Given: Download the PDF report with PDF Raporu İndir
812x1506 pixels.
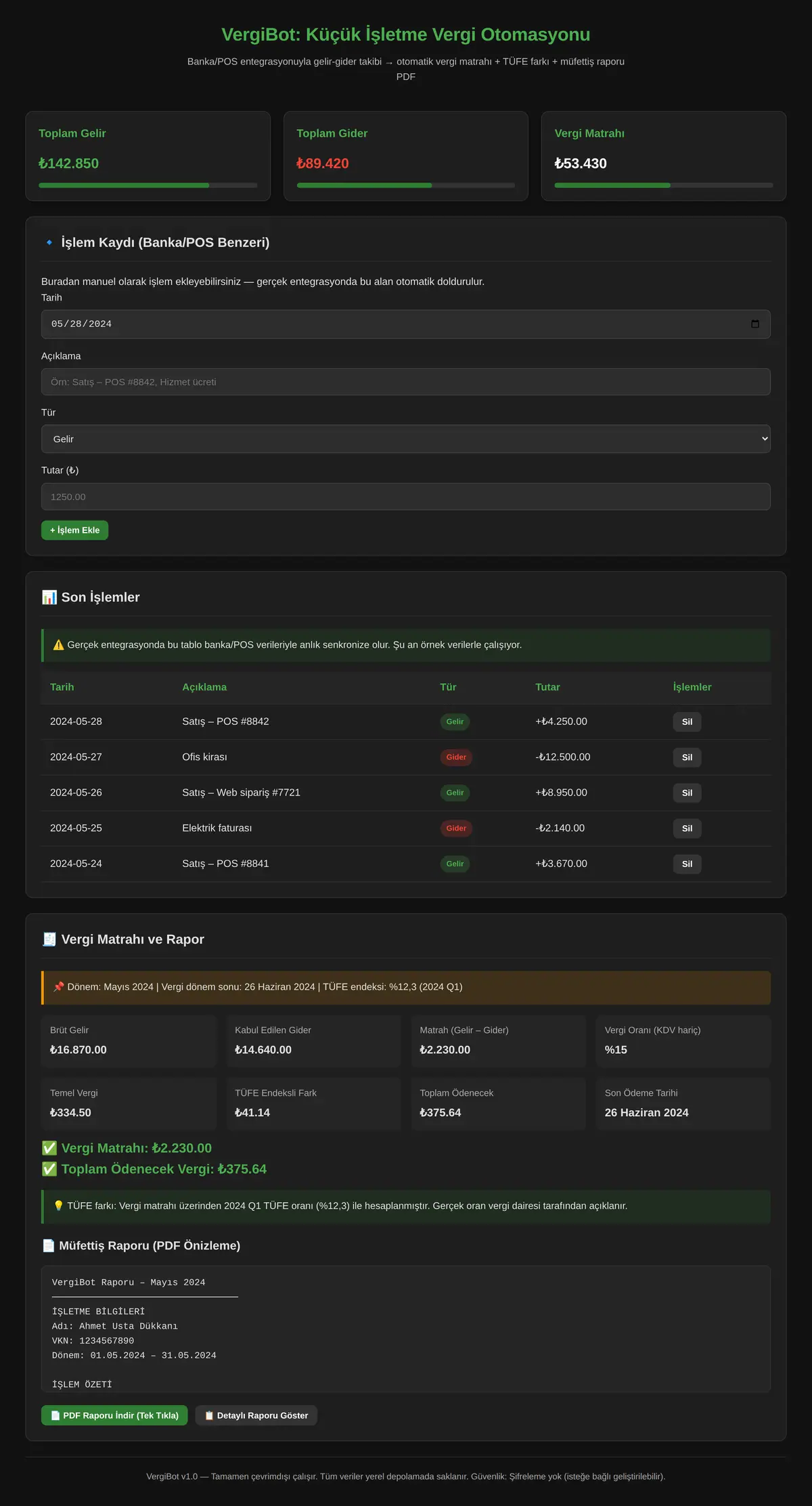Looking at the screenshot, I should (x=114, y=1415).
